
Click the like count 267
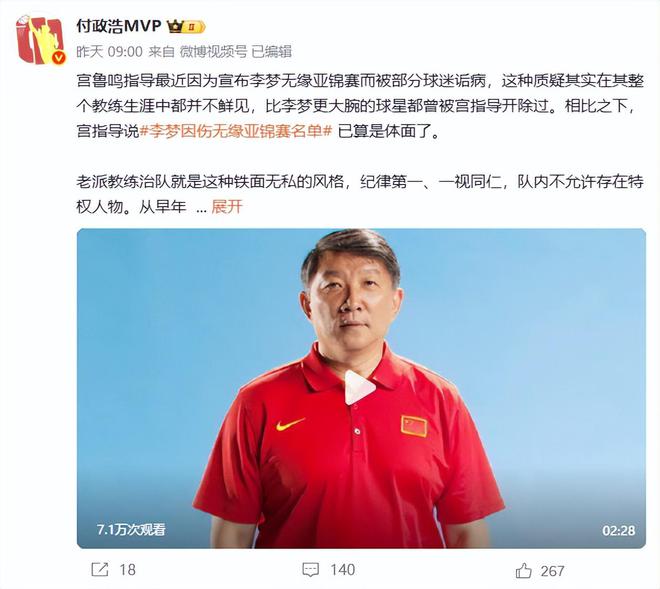(552, 571)
